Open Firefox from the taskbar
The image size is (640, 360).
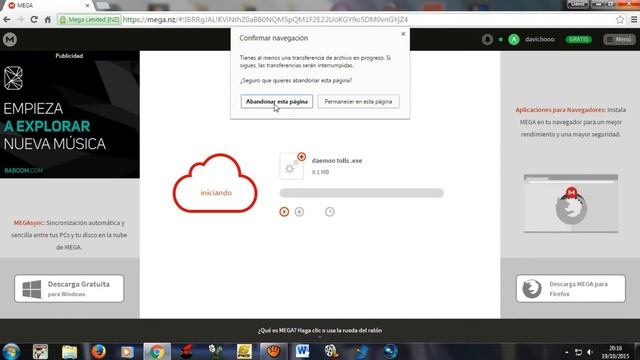click(x=98, y=351)
